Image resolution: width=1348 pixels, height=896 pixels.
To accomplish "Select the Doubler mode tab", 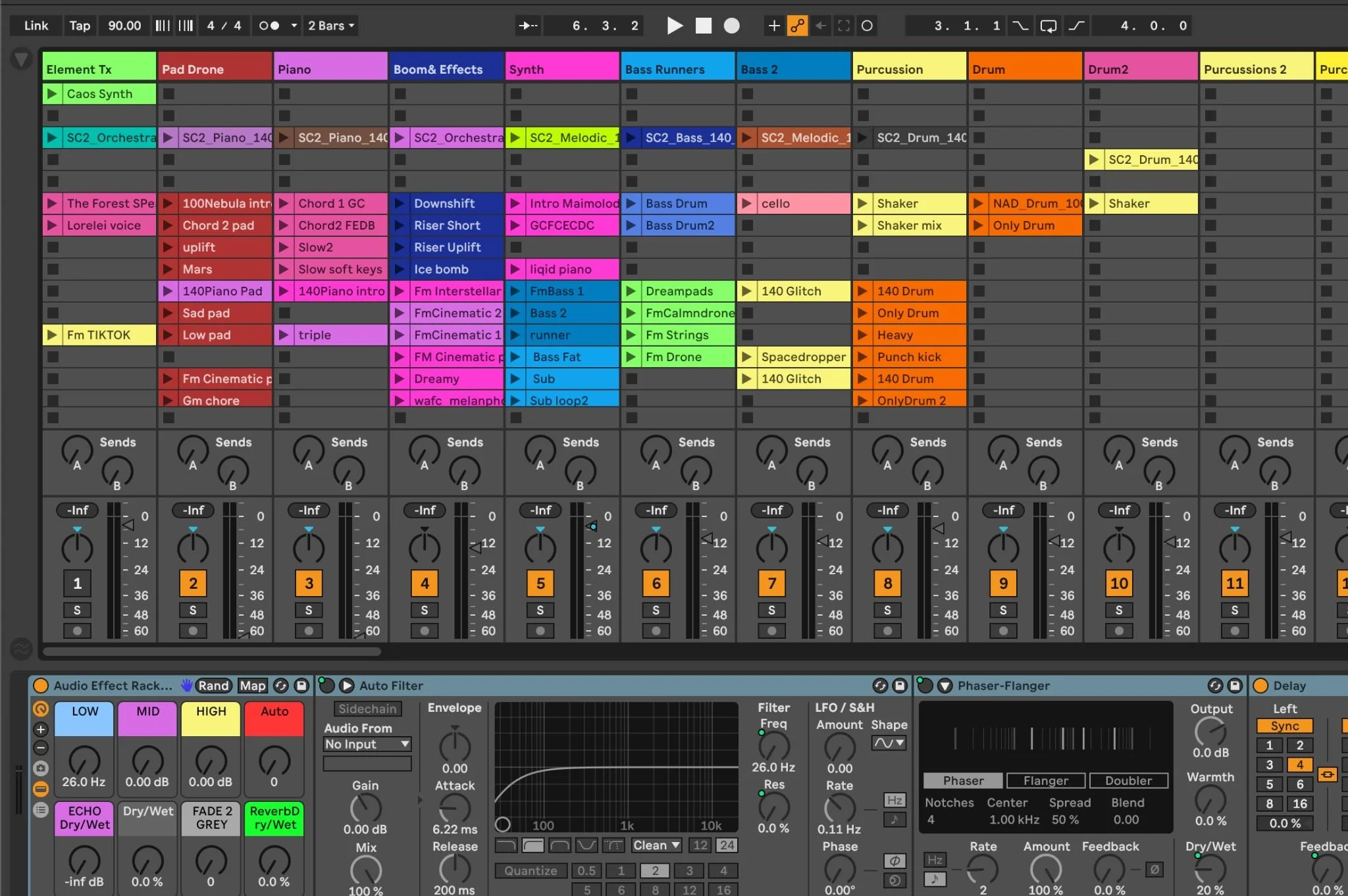I will [1128, 781].
